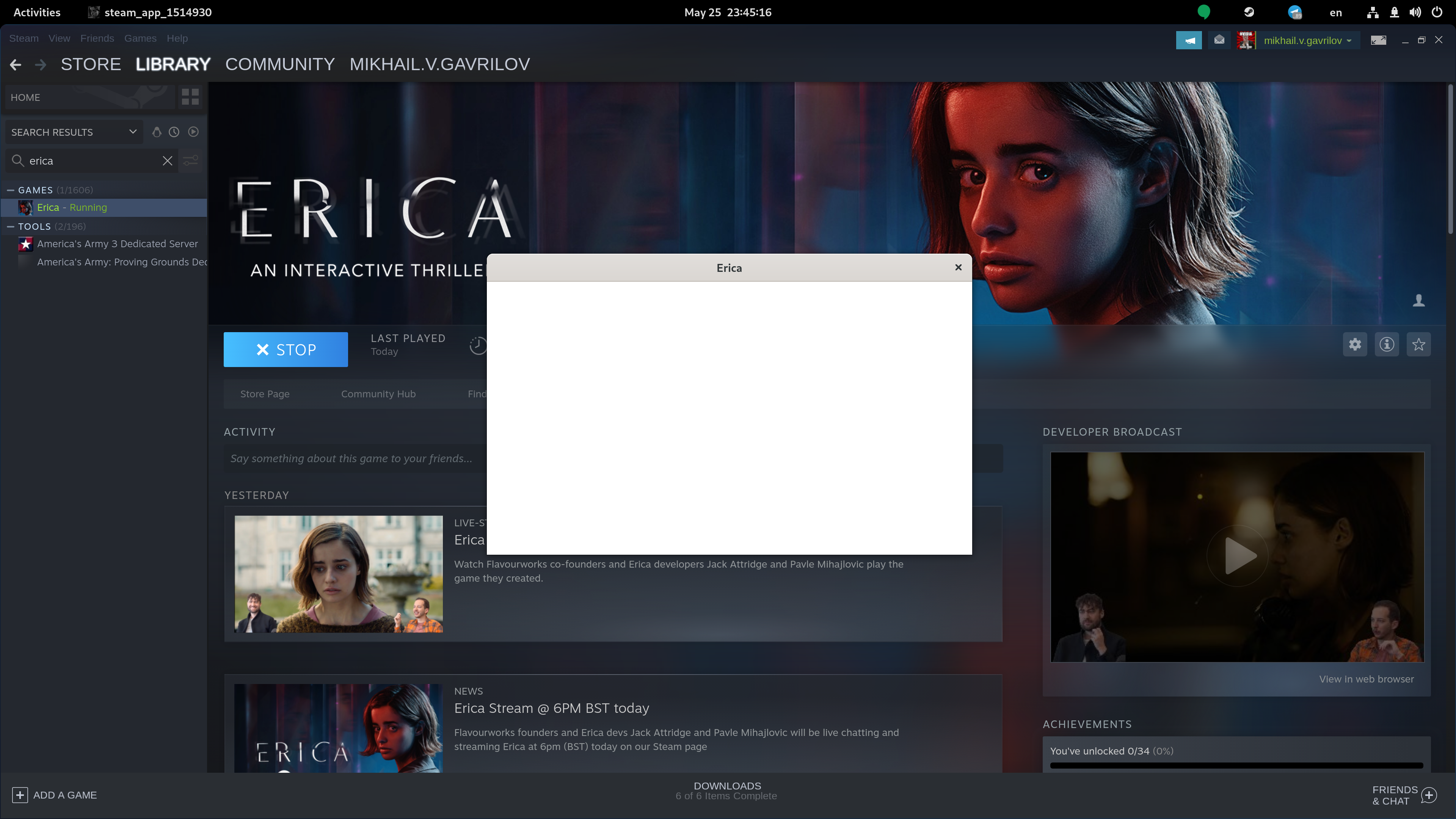
Task: Toggle the recent activity clock filter
Action: [x=174, y=132]
